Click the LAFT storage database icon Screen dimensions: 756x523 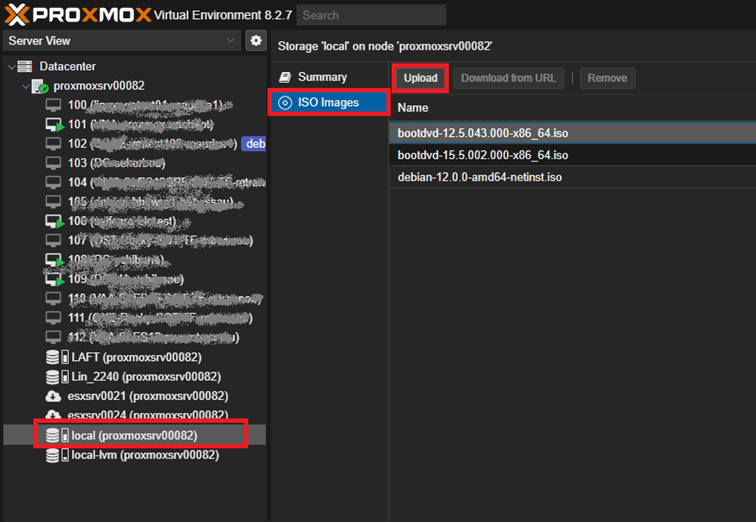click(54, 358)
